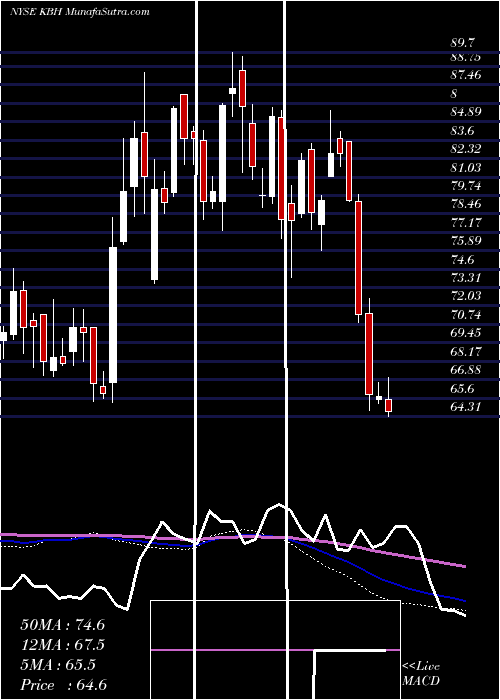500x700 pixels.
Task: Click the 84.89 price level label
Action: [x=466, y=112]
